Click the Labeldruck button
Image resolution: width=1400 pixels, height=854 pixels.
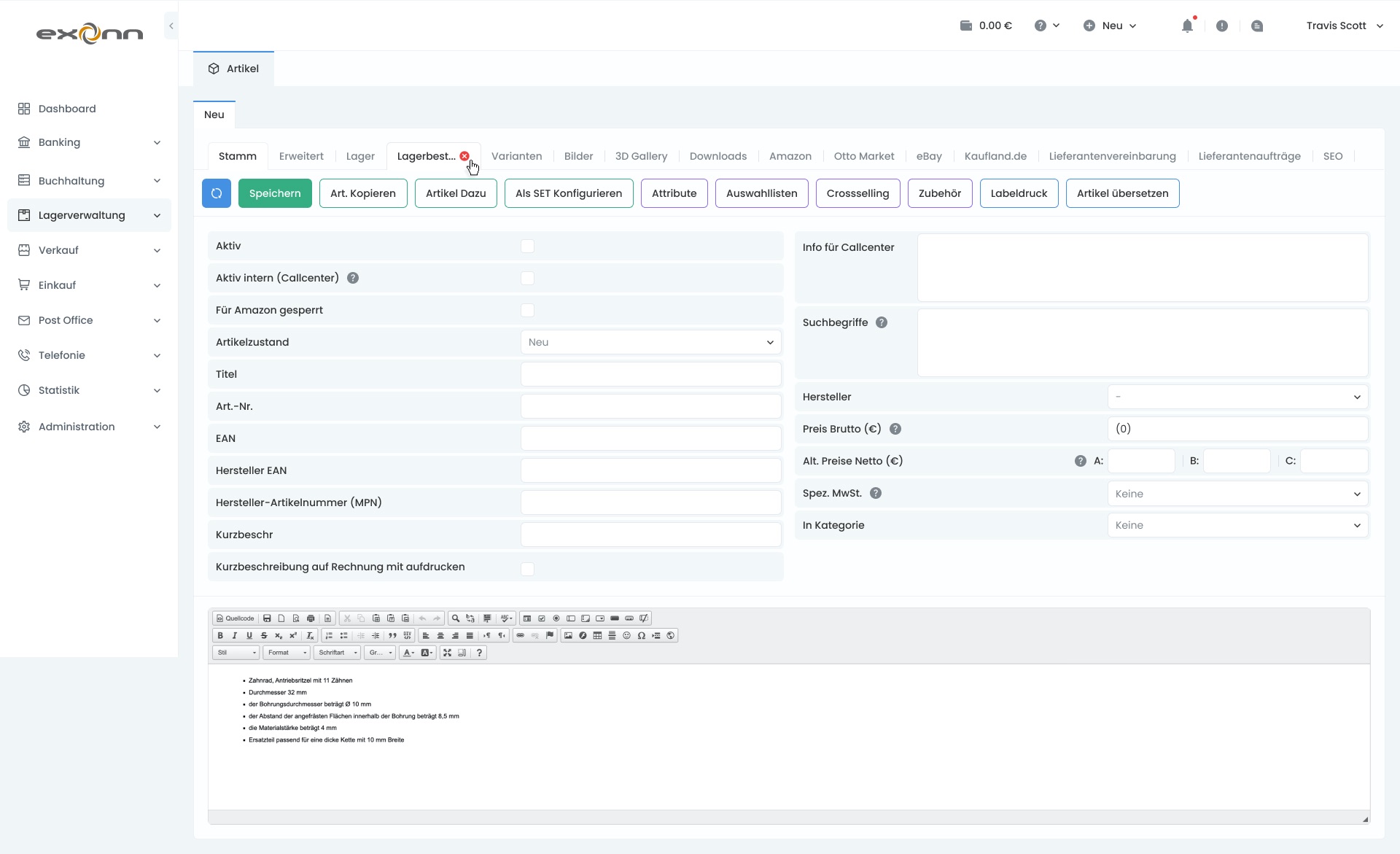point(1019,193)
